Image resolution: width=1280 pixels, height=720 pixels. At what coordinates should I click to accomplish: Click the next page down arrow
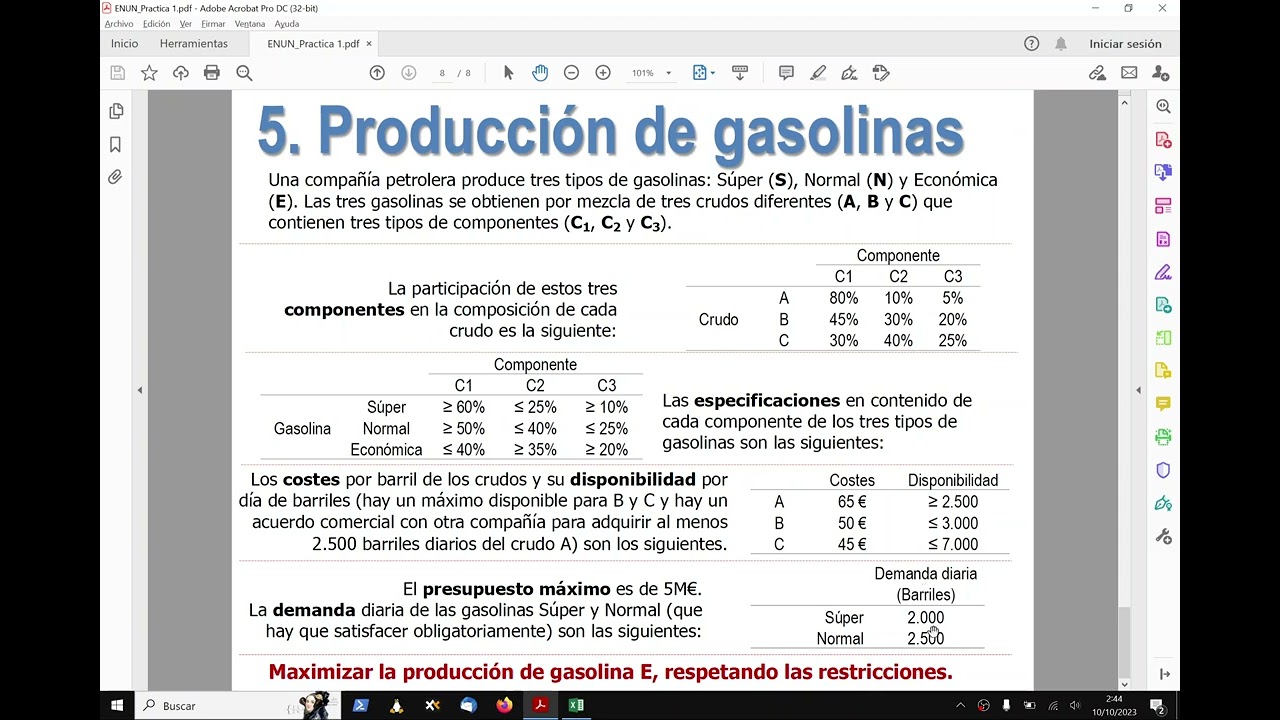(x=408, y=73)
